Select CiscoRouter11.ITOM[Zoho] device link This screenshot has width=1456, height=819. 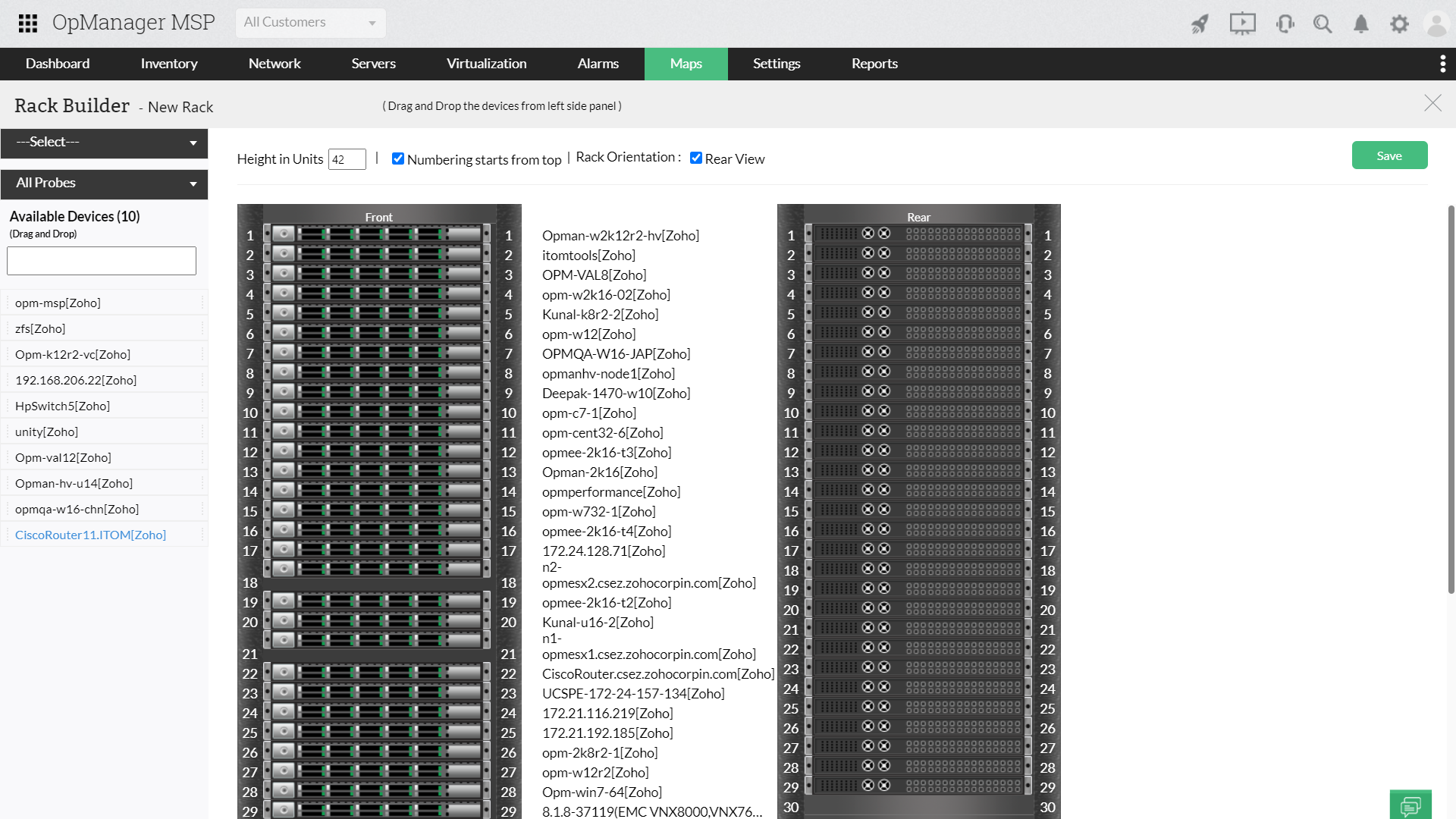[x=90, y=535]
